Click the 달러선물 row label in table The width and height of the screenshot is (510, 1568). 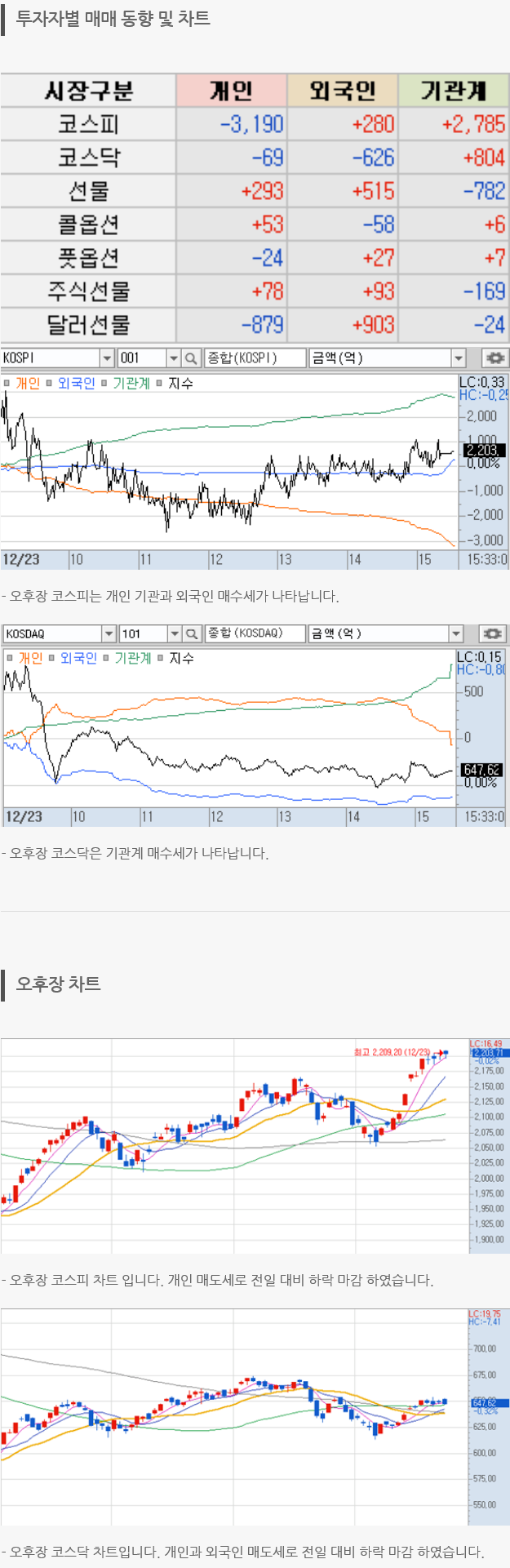(88, 325)
